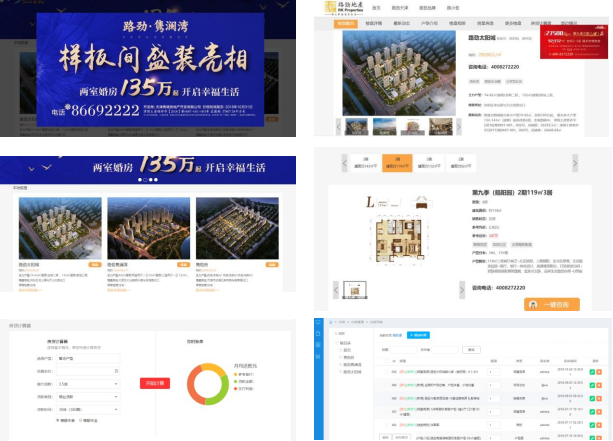Select the first carousel dot under the 135万 banner
This screenshot has height=441, width=613.
point(140,180)
